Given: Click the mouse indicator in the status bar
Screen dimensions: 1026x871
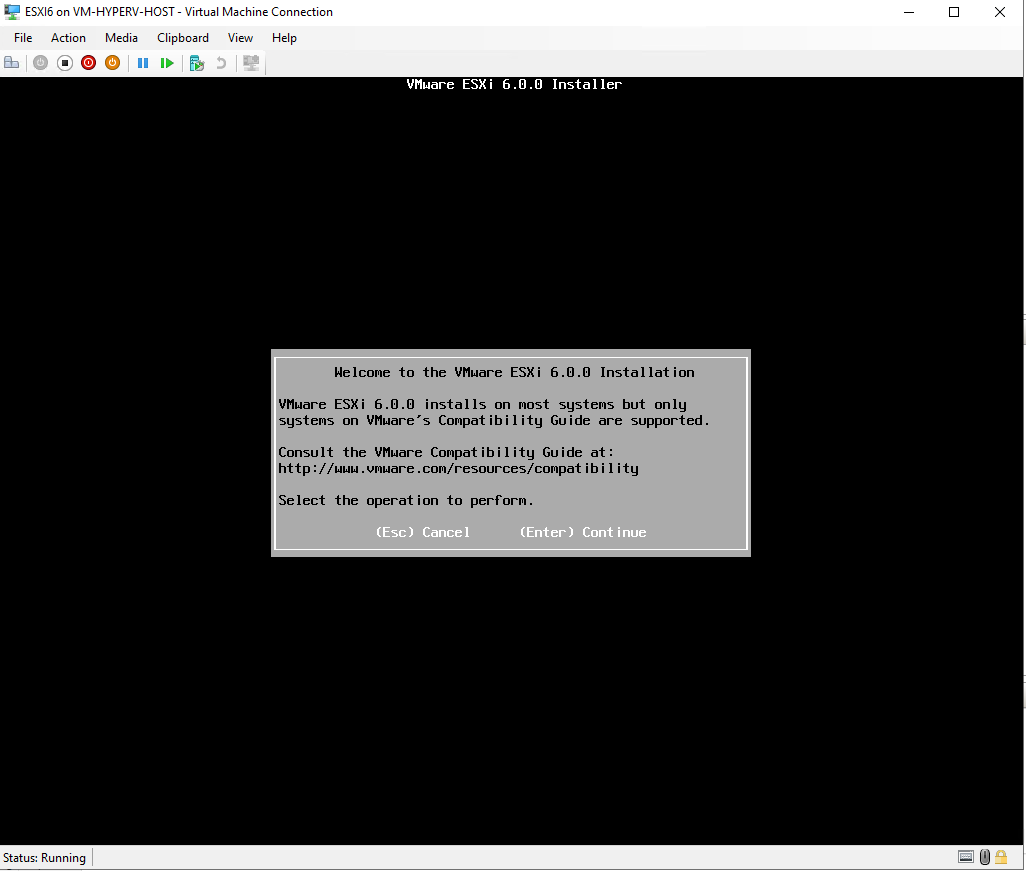Looking at the screenshot, I should 985,857.
